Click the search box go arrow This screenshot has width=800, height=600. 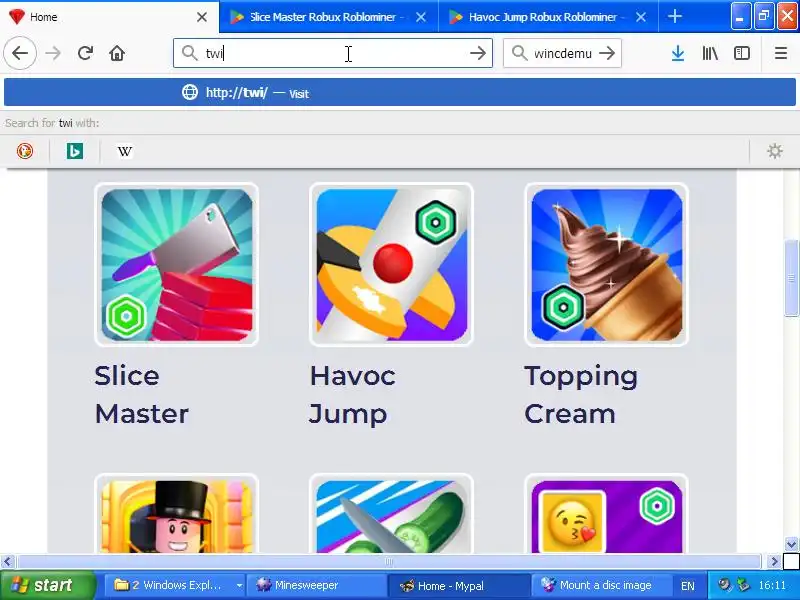click(x=607, y=53)
